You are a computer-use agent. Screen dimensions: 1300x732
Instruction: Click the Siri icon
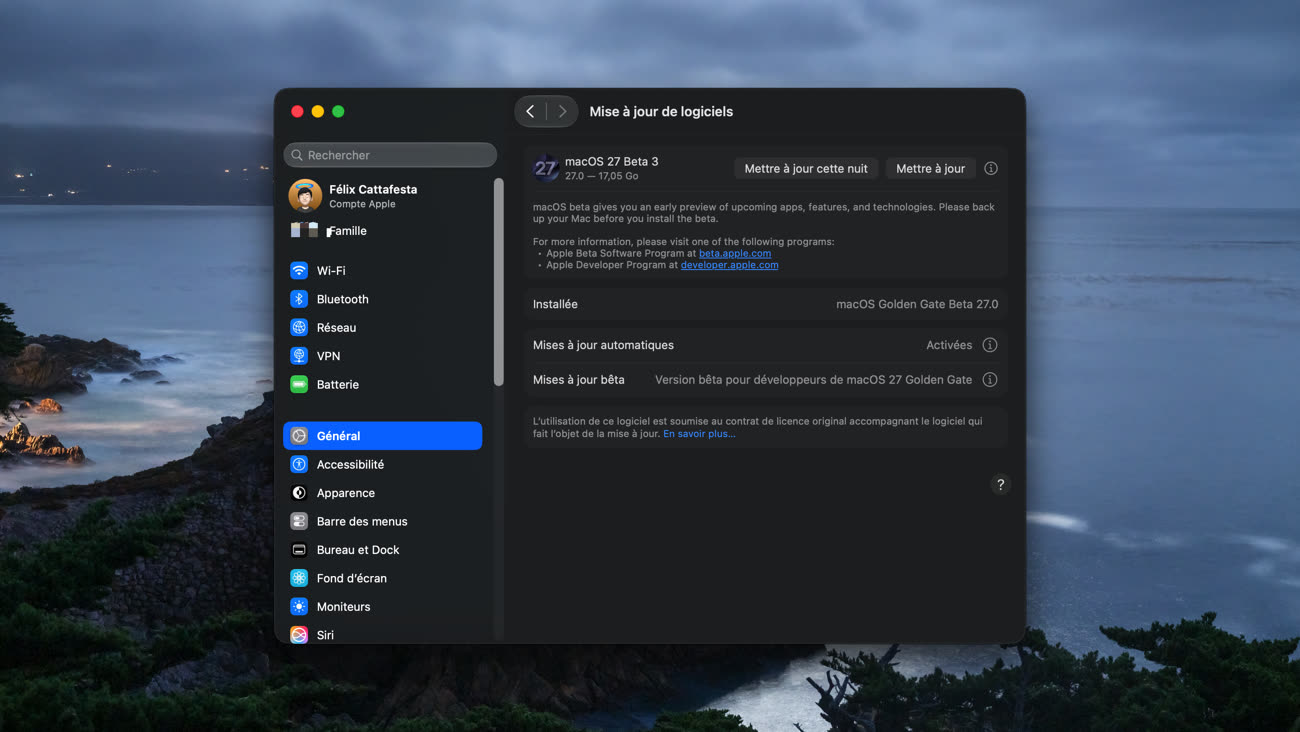299,635
